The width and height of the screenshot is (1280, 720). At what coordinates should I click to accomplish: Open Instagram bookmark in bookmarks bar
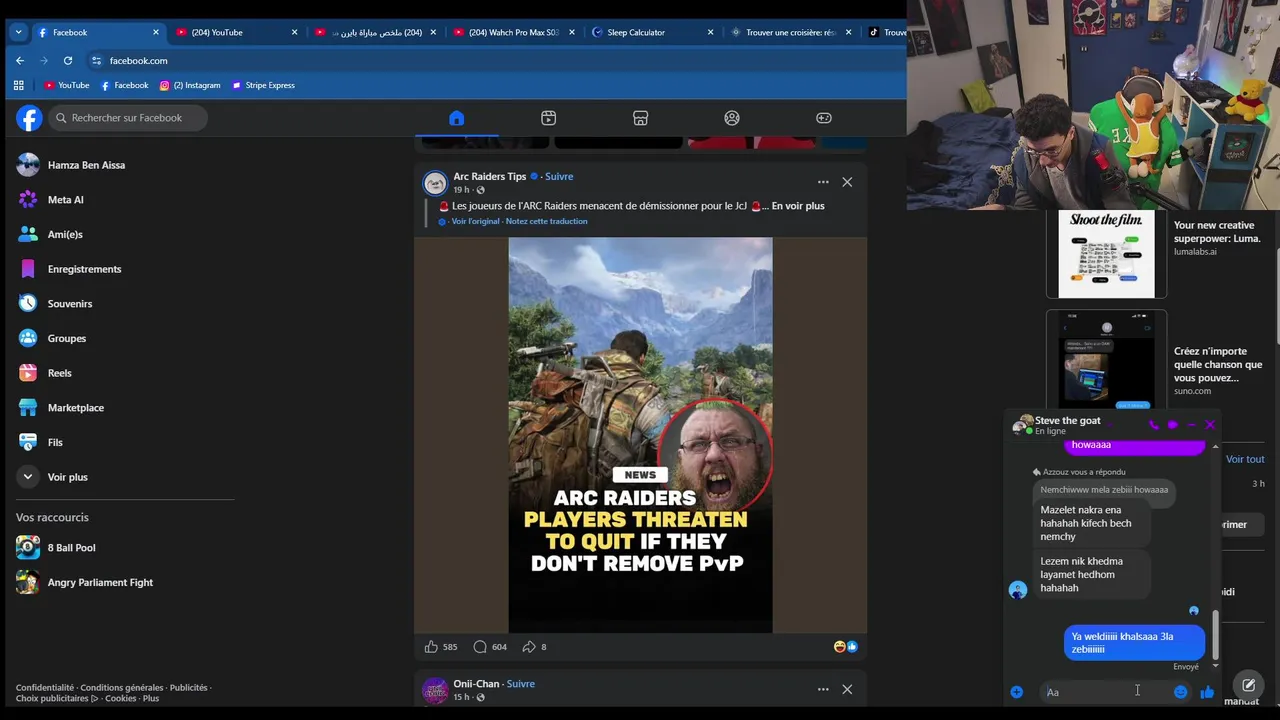tap(190, 85)
